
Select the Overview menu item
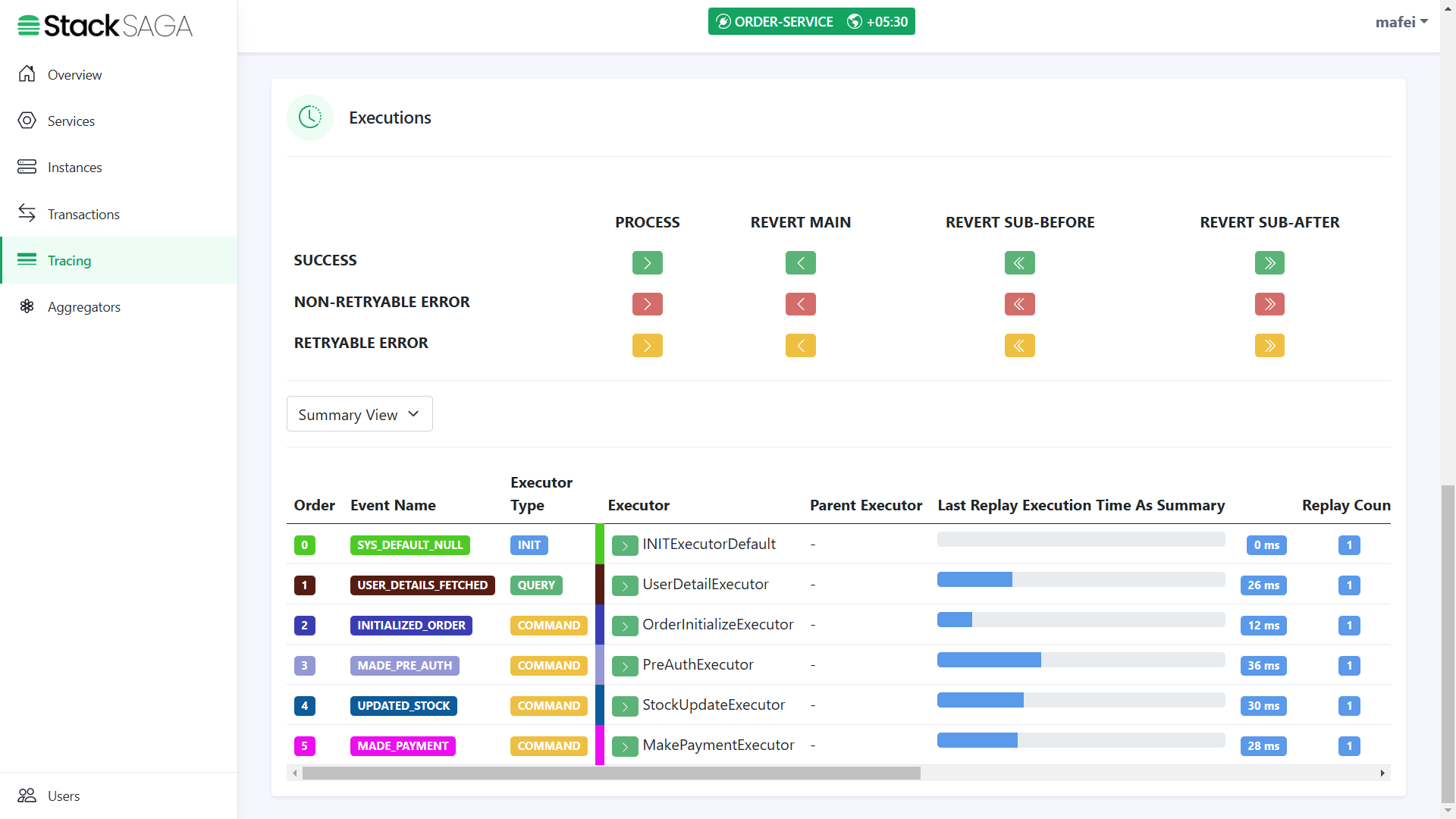(75, 75)
